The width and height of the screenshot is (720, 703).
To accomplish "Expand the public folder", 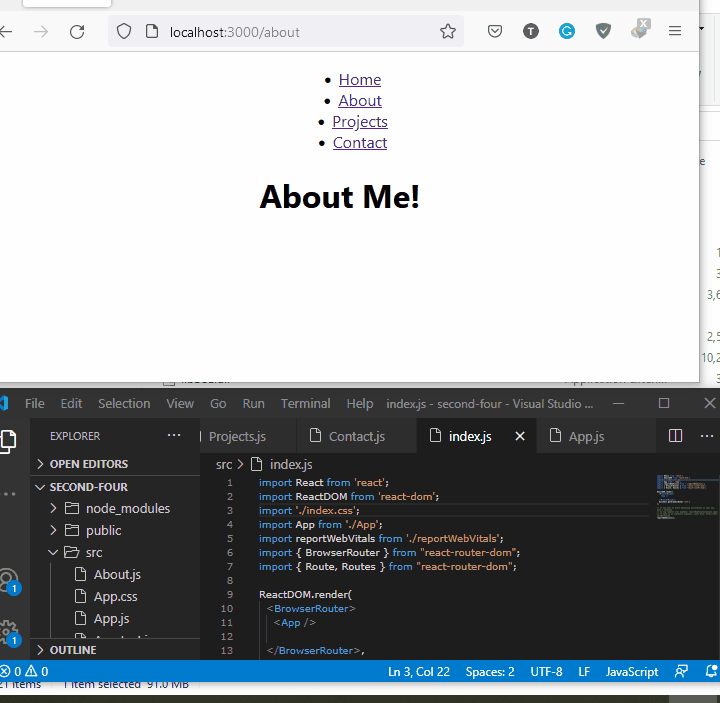I will (x=115, y=530).
